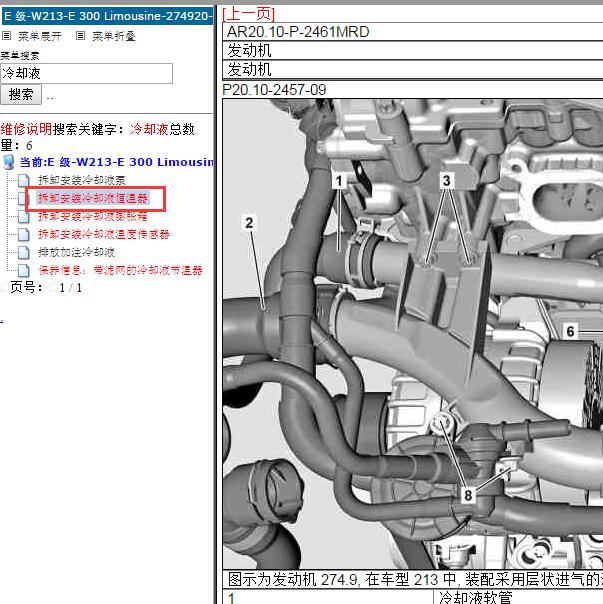Image resolution: width=603 pixels, height=604 pixels.
Task: Click the computer icon beside 当前:E 级-W213
Action: pyautogui.click(x=9, y=162)
